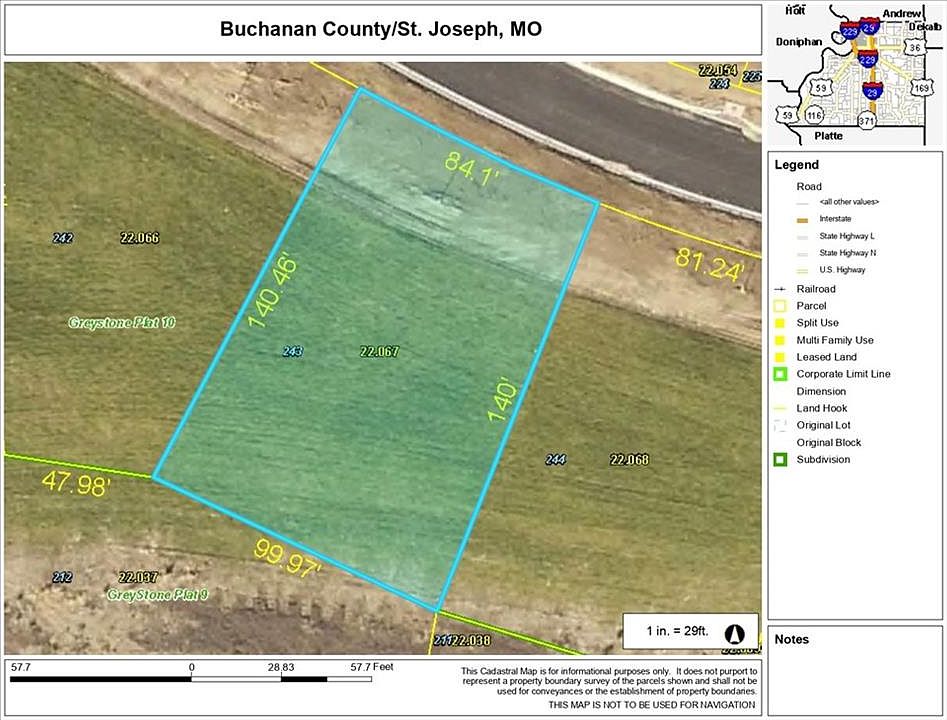Click the scale bar graphic
Image resolution: width=947 pixels, height=720 pixels.
pyautogui.click(x=191, y=680)
